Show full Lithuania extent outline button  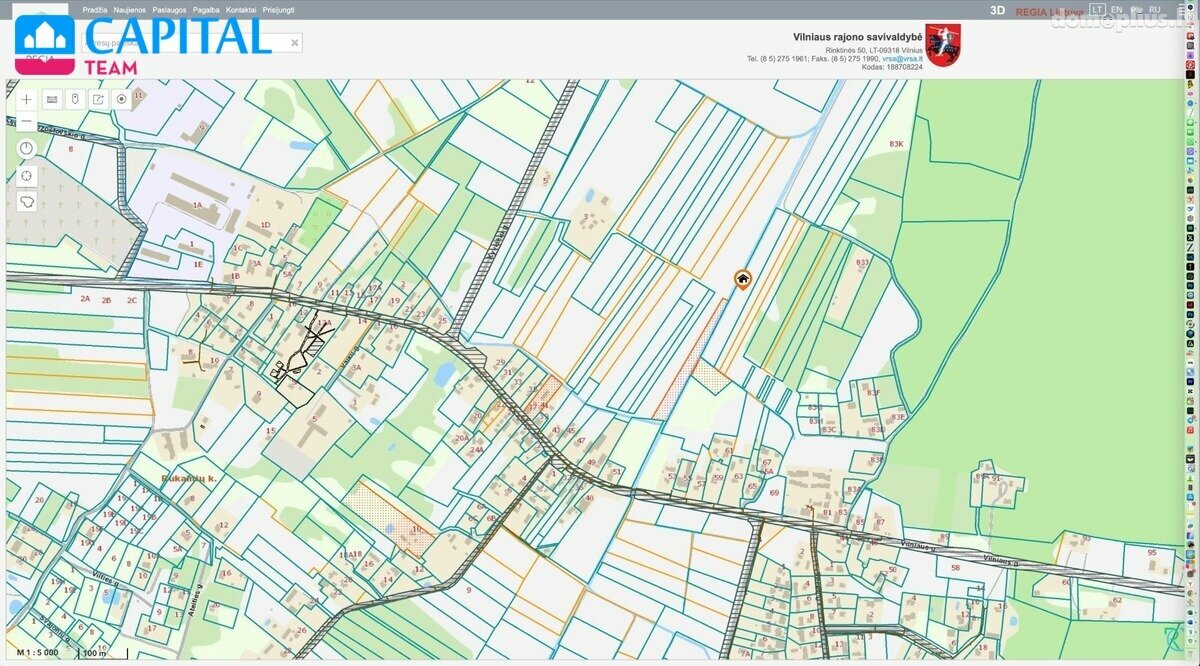coord(26,201)
